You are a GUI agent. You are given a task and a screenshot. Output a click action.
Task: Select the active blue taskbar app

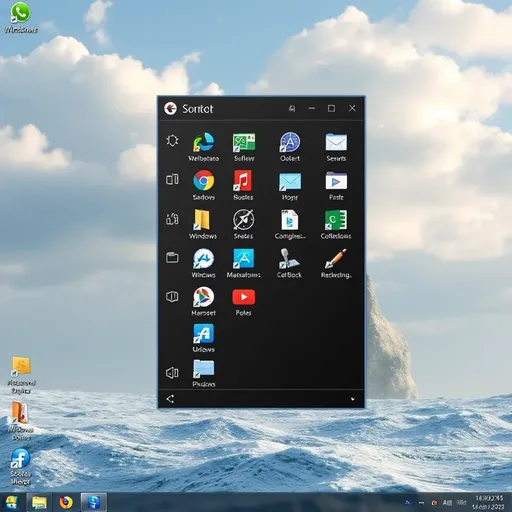tap(94, 502)
